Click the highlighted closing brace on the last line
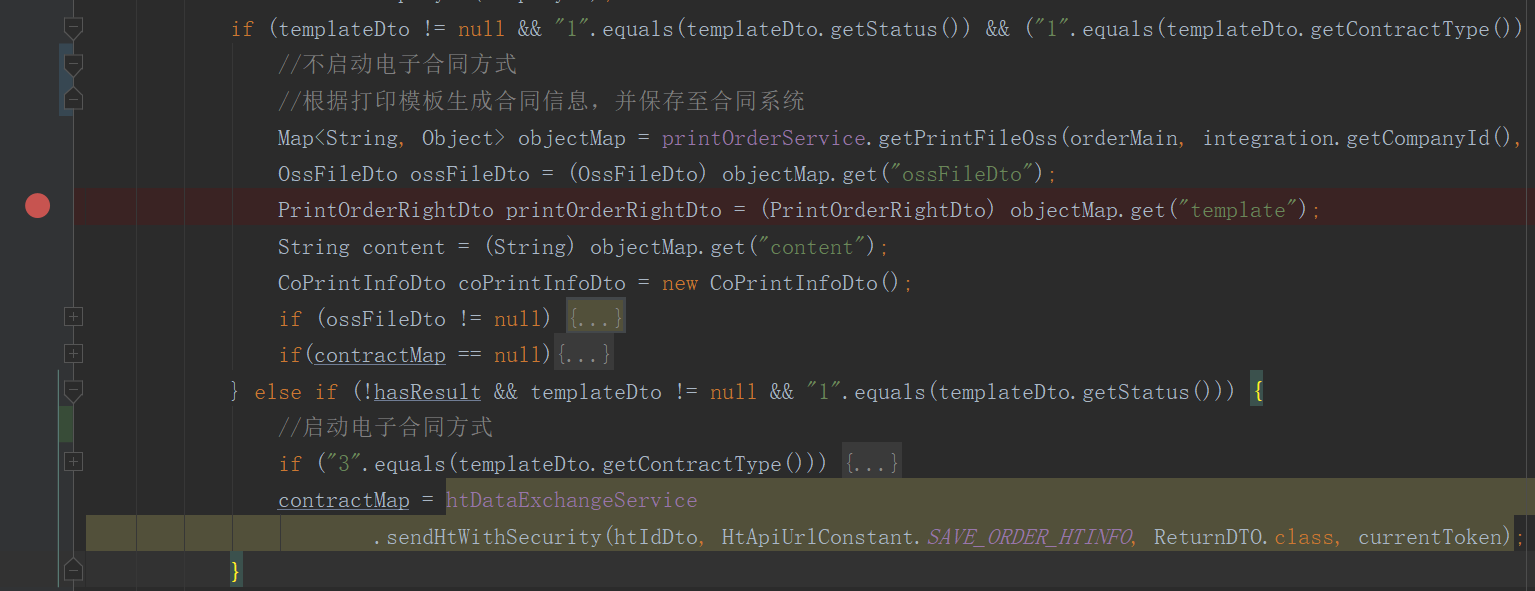Viewport: 1535px width, 591px height. 236,571
